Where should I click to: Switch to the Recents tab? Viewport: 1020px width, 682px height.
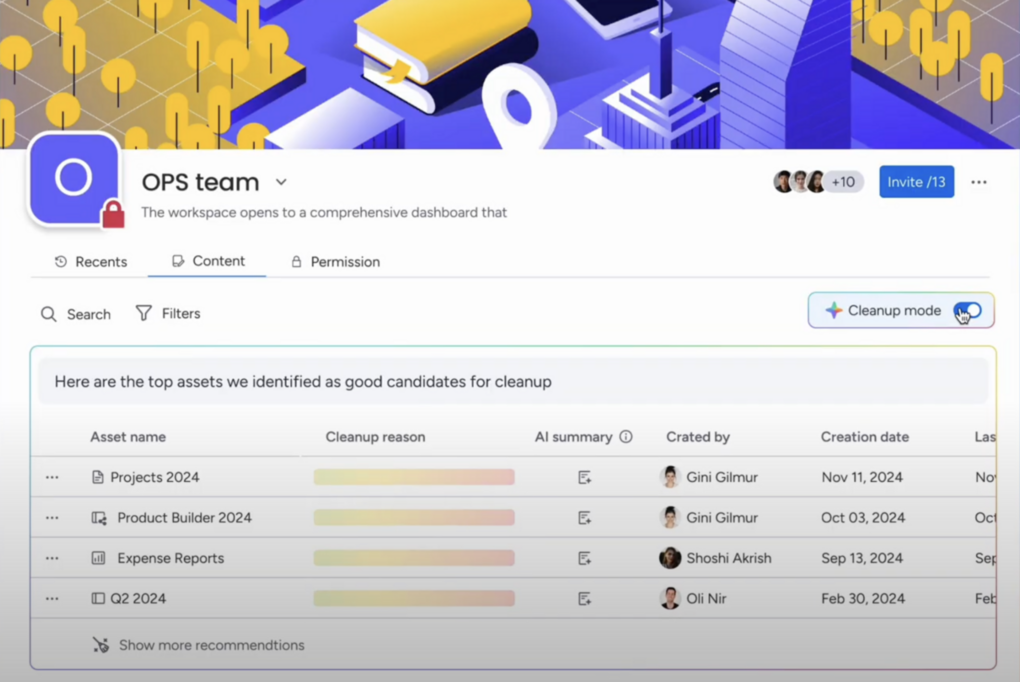(x=91, y=262)
